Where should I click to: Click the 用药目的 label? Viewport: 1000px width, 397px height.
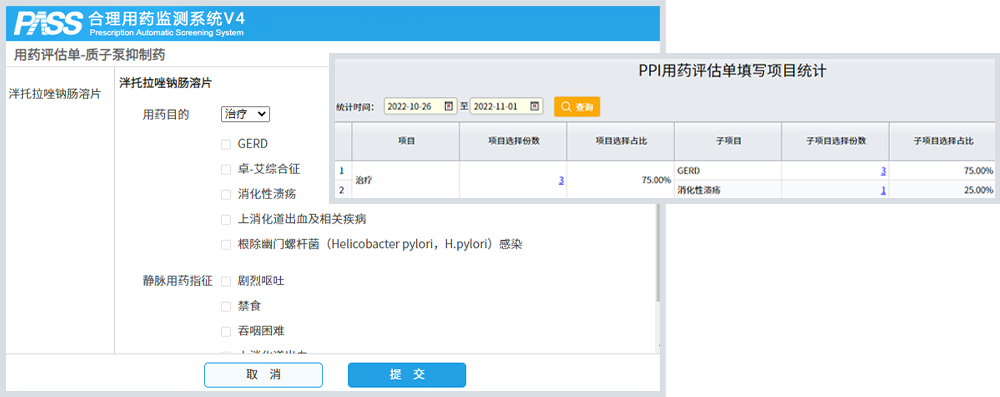click(x=165, y=114)
